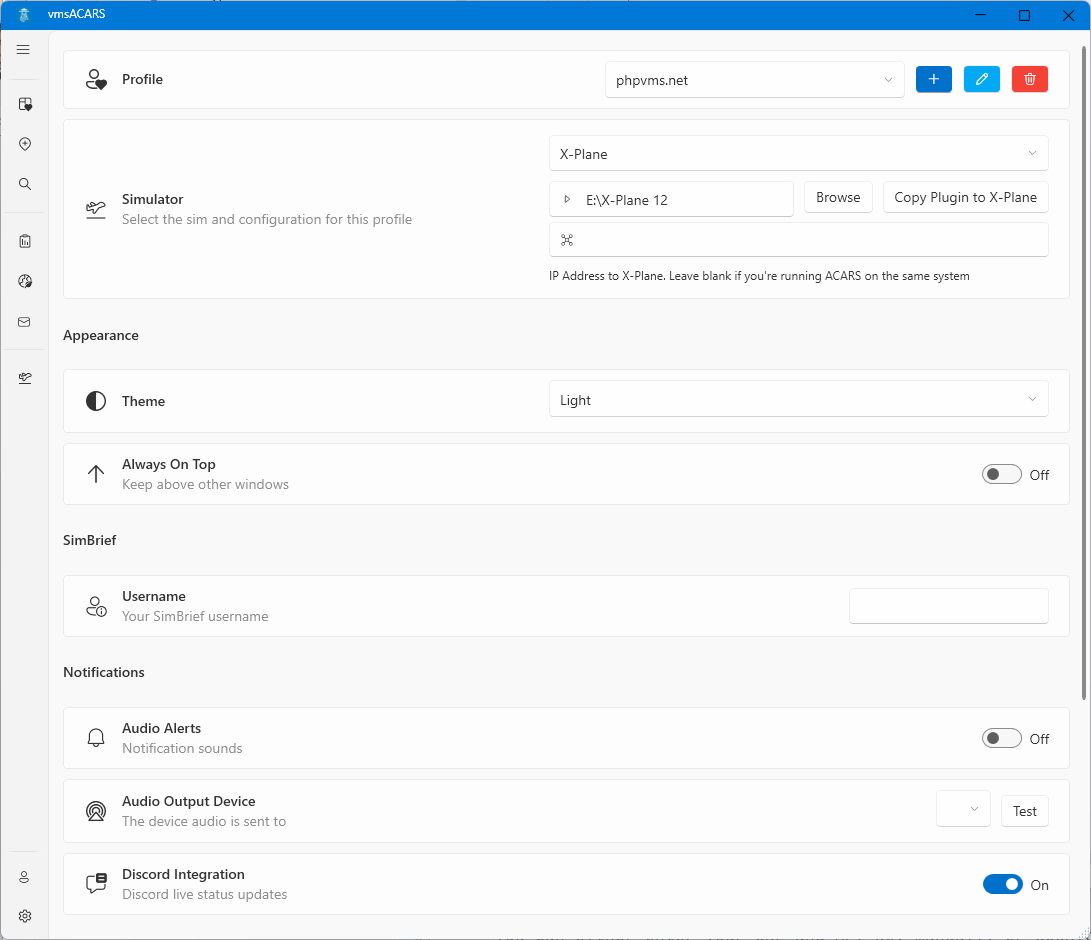Click the Notifications section heading
Image resolution: width=1091 pixels, height=940 pixels.
(x=104, y=672)
